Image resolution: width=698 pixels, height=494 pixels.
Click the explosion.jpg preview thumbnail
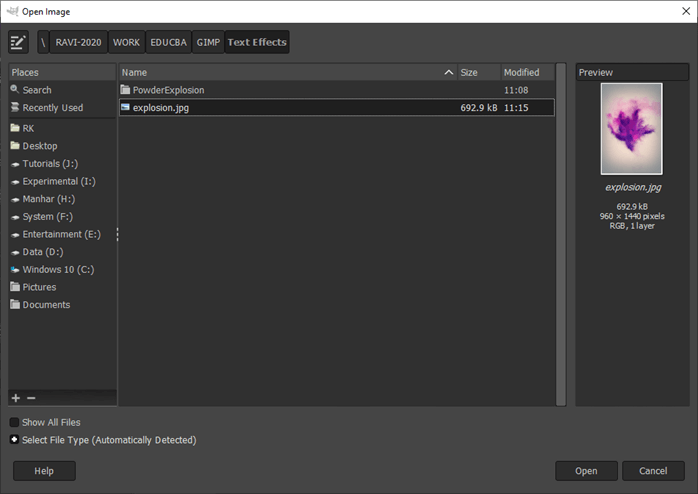click(x=632, y=129)
